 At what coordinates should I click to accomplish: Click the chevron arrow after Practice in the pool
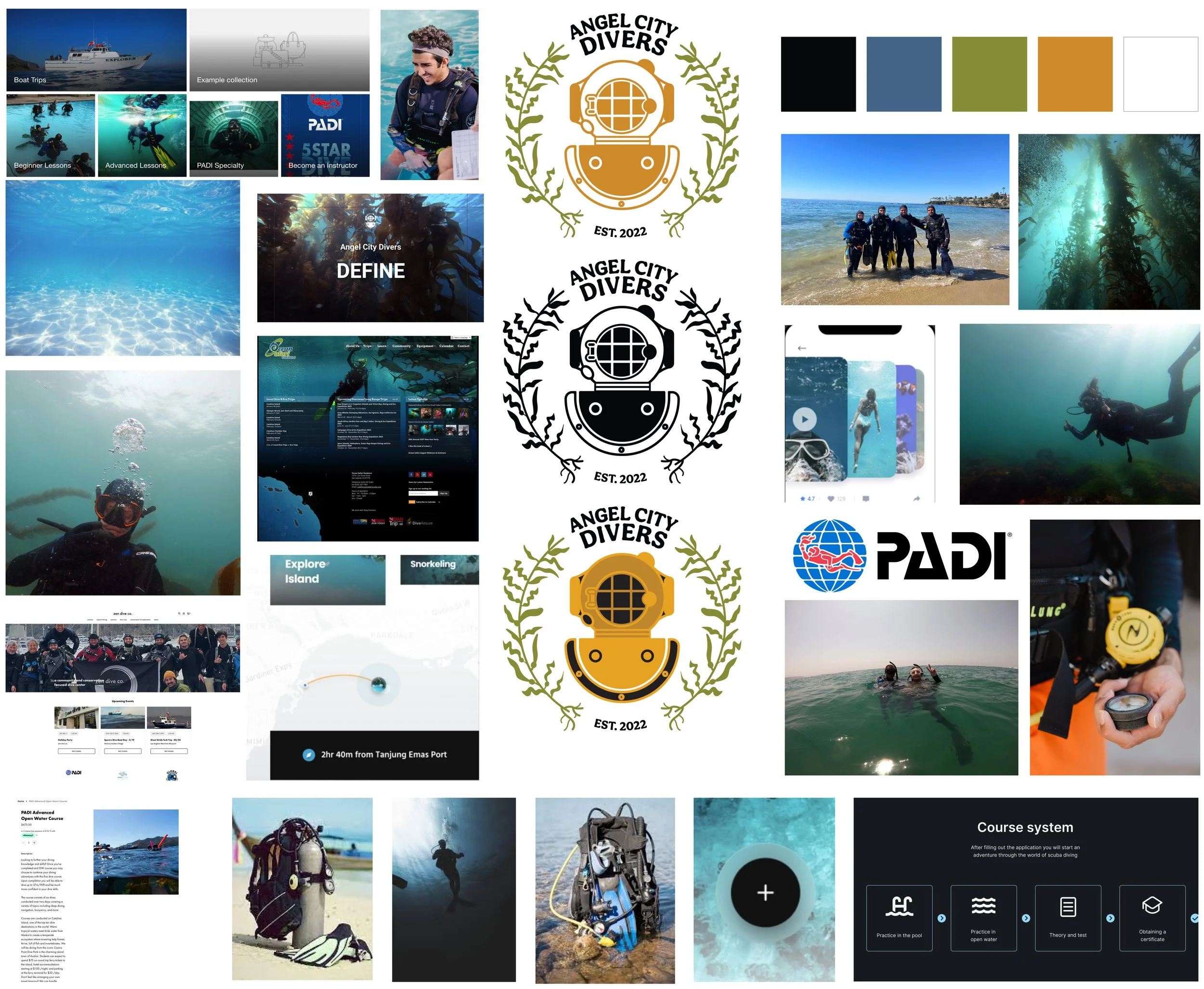942,918
